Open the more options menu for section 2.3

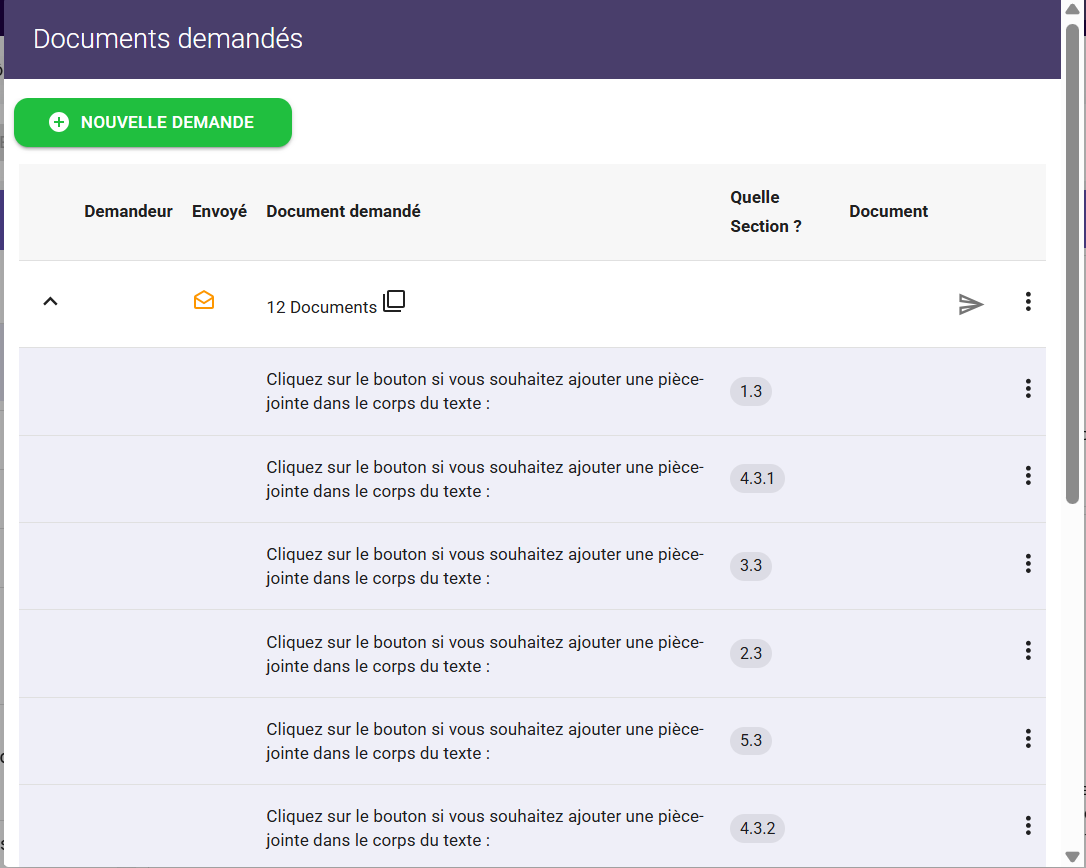pos(1028,651)
